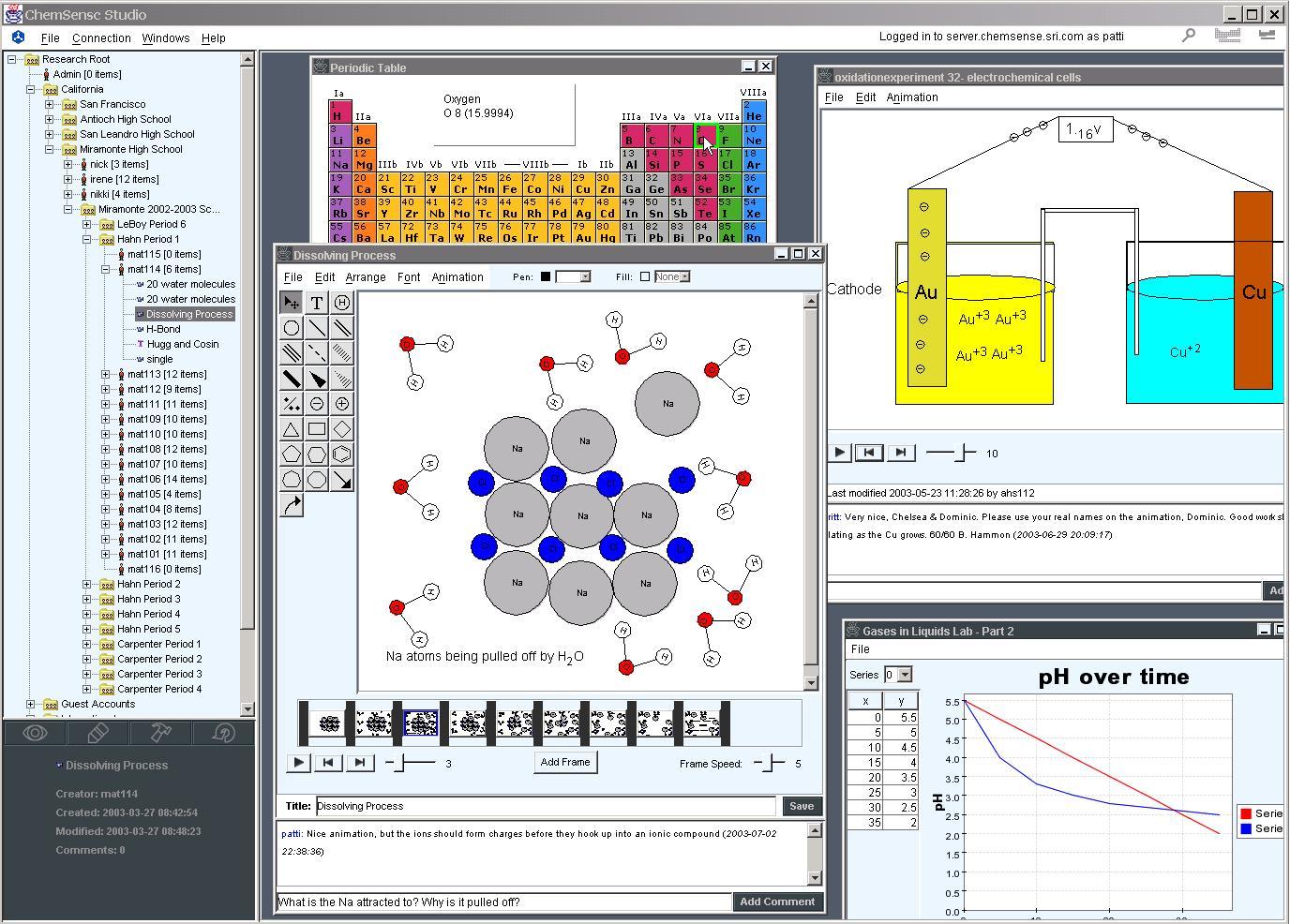Screen dimensions: 1290x924
Task: Select the Carpenter Period 4 tree item
Action: coord(159,689)
